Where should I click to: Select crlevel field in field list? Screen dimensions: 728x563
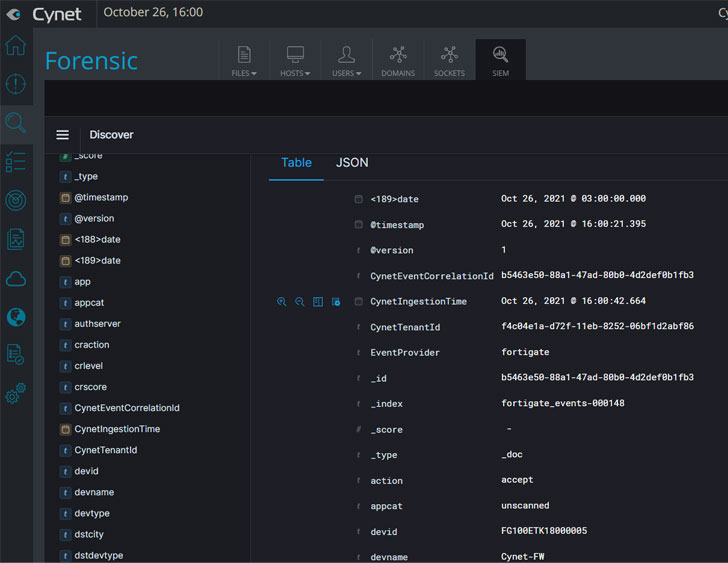(88, 366)
